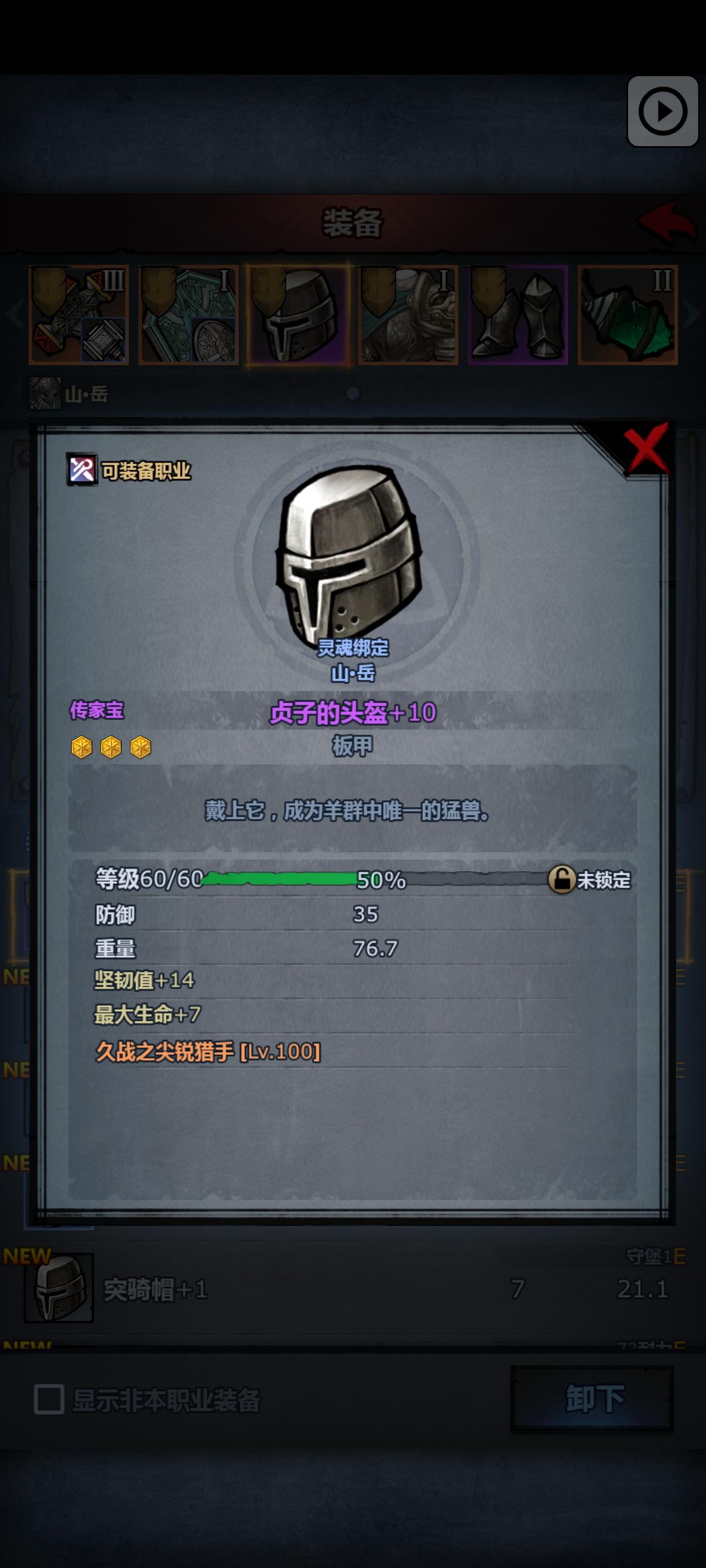Click the red back arrow
The image size is (706, 1568).
(667, 222)
